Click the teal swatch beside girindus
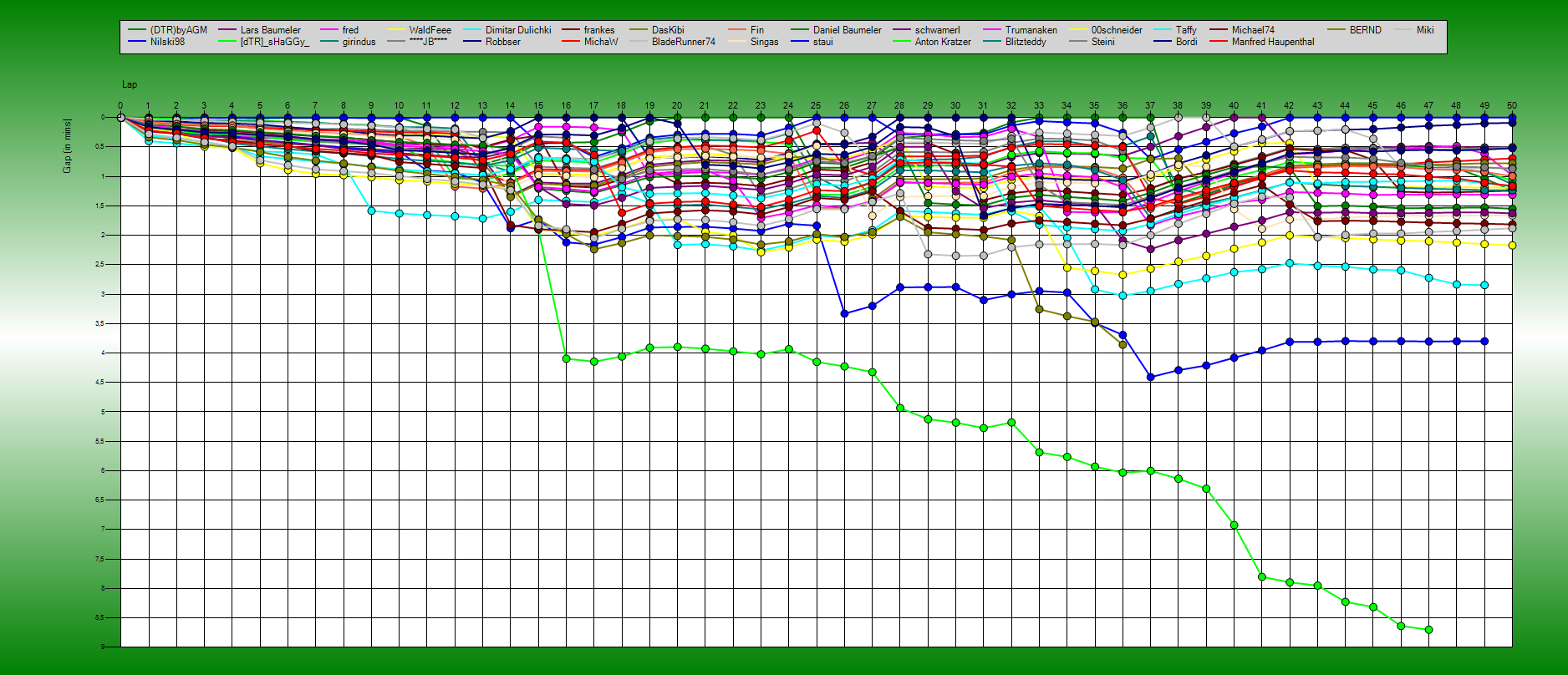The height and width of the screenshot is (675, 1568). pyautogui.click(x=329, y=42)
